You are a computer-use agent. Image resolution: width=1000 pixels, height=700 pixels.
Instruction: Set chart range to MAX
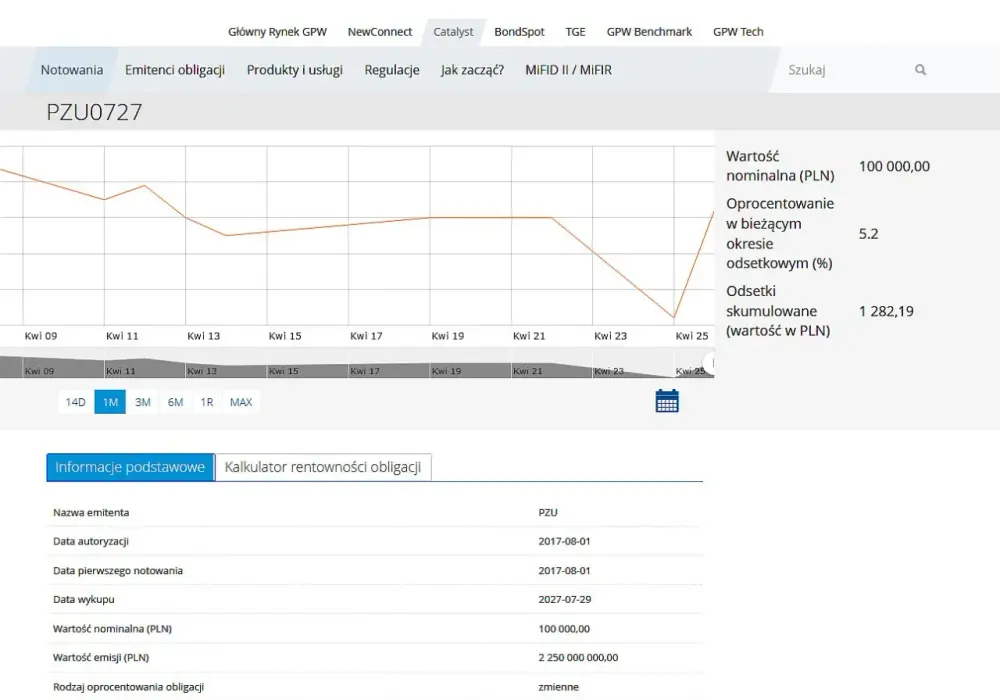pos(241,402)
